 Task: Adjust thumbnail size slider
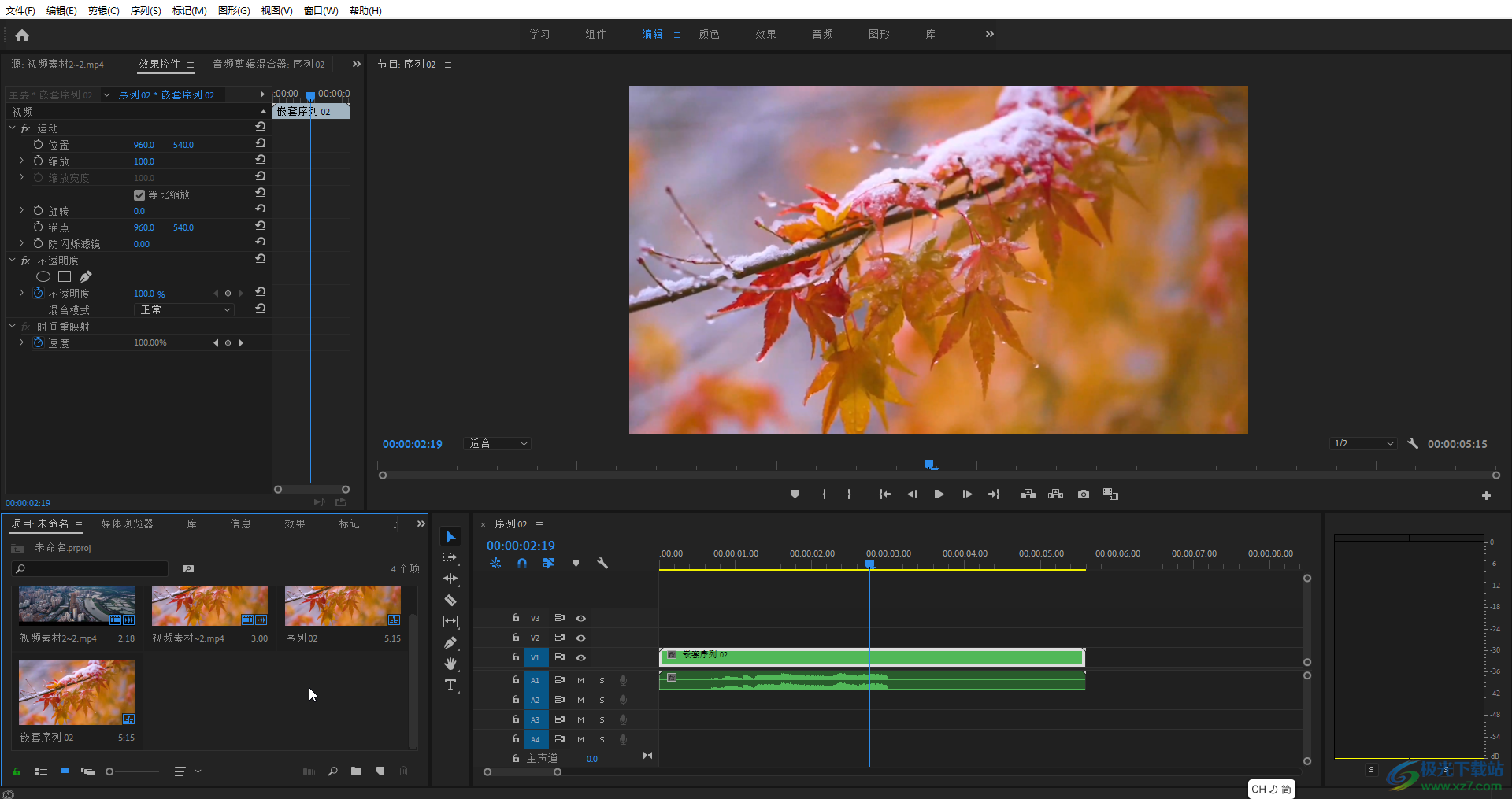click(x=109, y=771)
